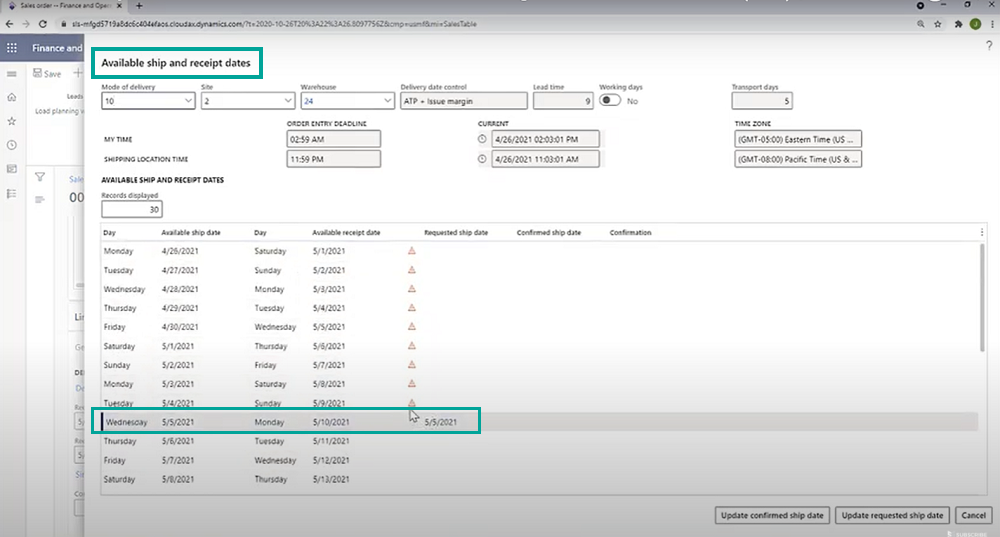
Task: Sort by Available ship date column header
Action: (x=191, y=233)
